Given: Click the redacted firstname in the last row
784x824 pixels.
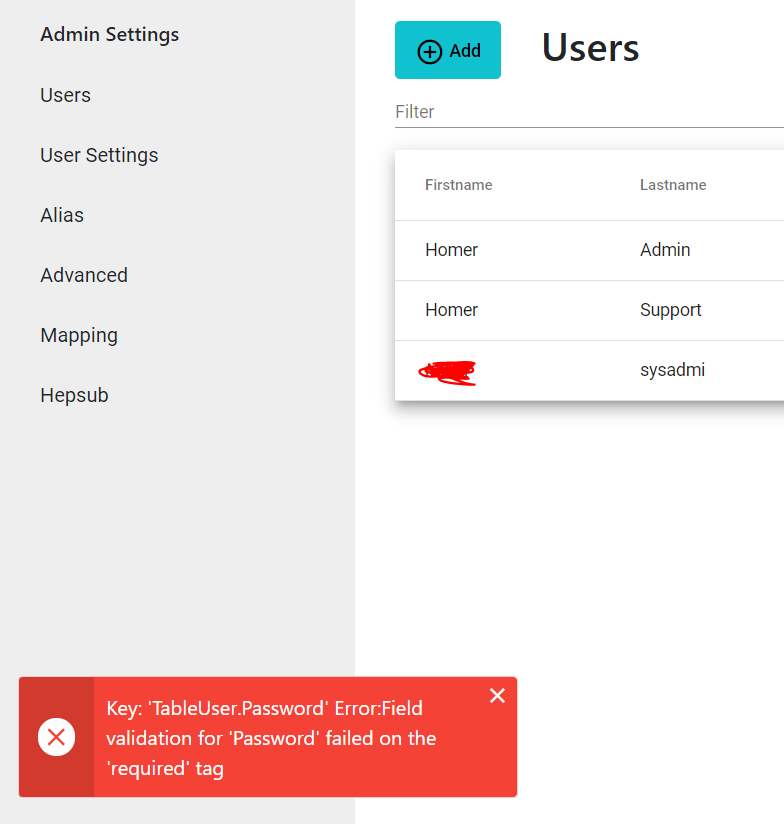Looking at the screenshot, I should (448, 371).
